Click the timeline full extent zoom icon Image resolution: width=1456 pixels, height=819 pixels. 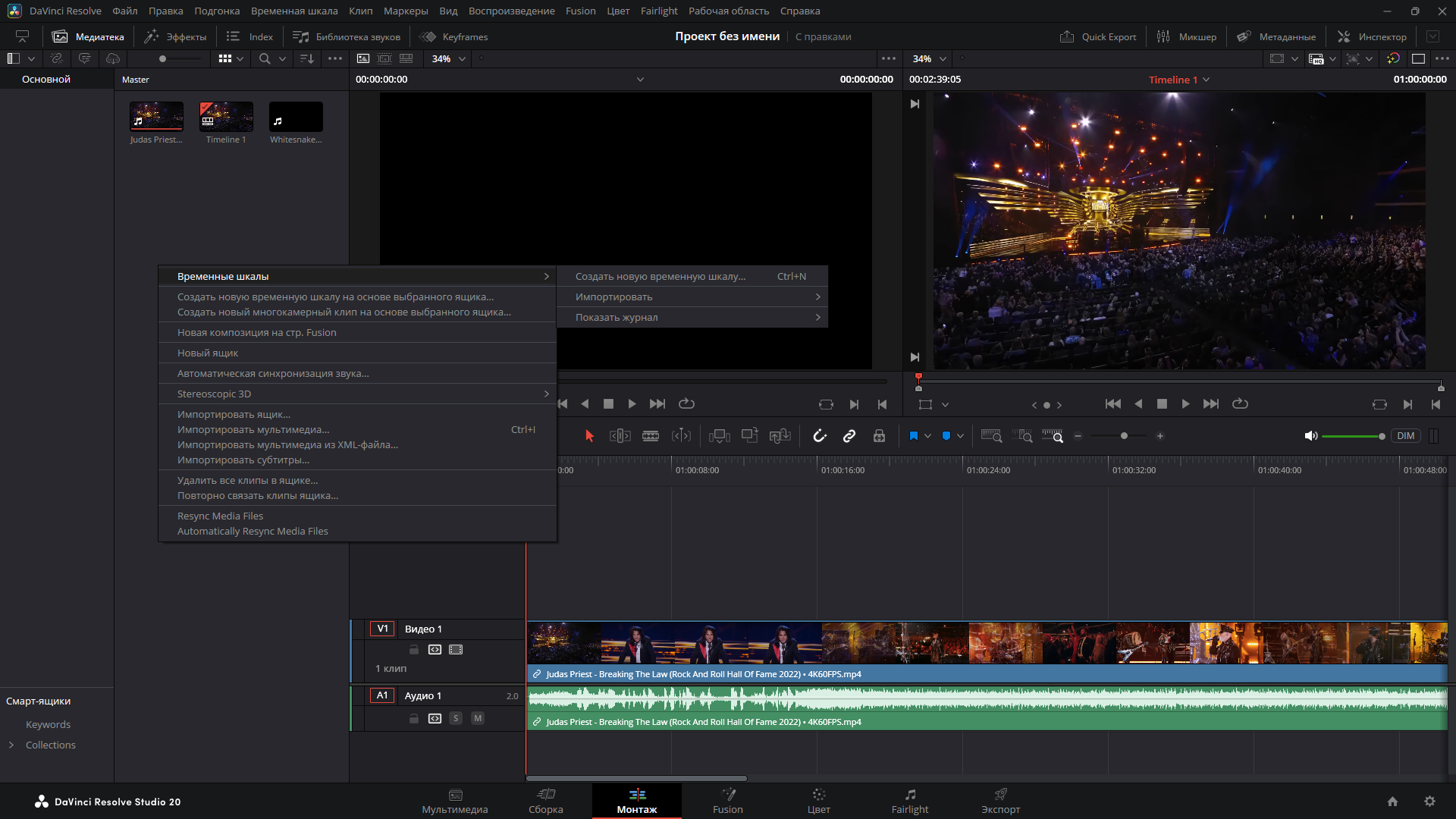pos(991,436)
